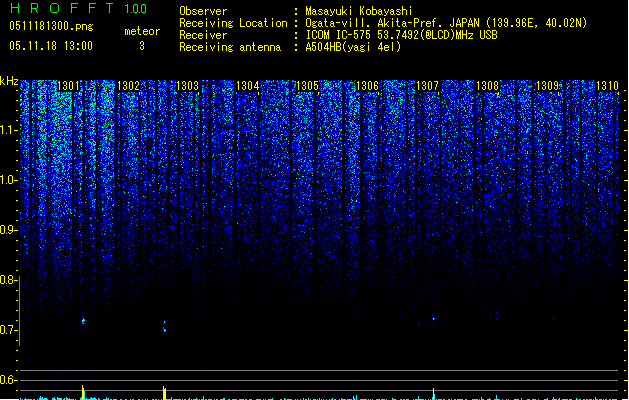Image resolution: width=629 pixels, height=400 pixels.
Task: Click the date stamp 05.11.18 13:00
Action: tap(51, 46)
